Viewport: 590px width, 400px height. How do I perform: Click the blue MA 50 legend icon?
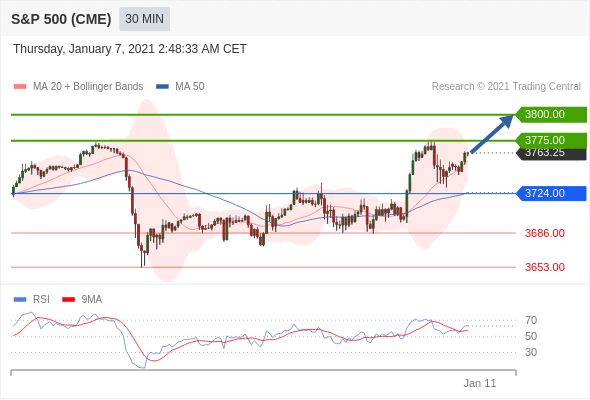(163, 87)
